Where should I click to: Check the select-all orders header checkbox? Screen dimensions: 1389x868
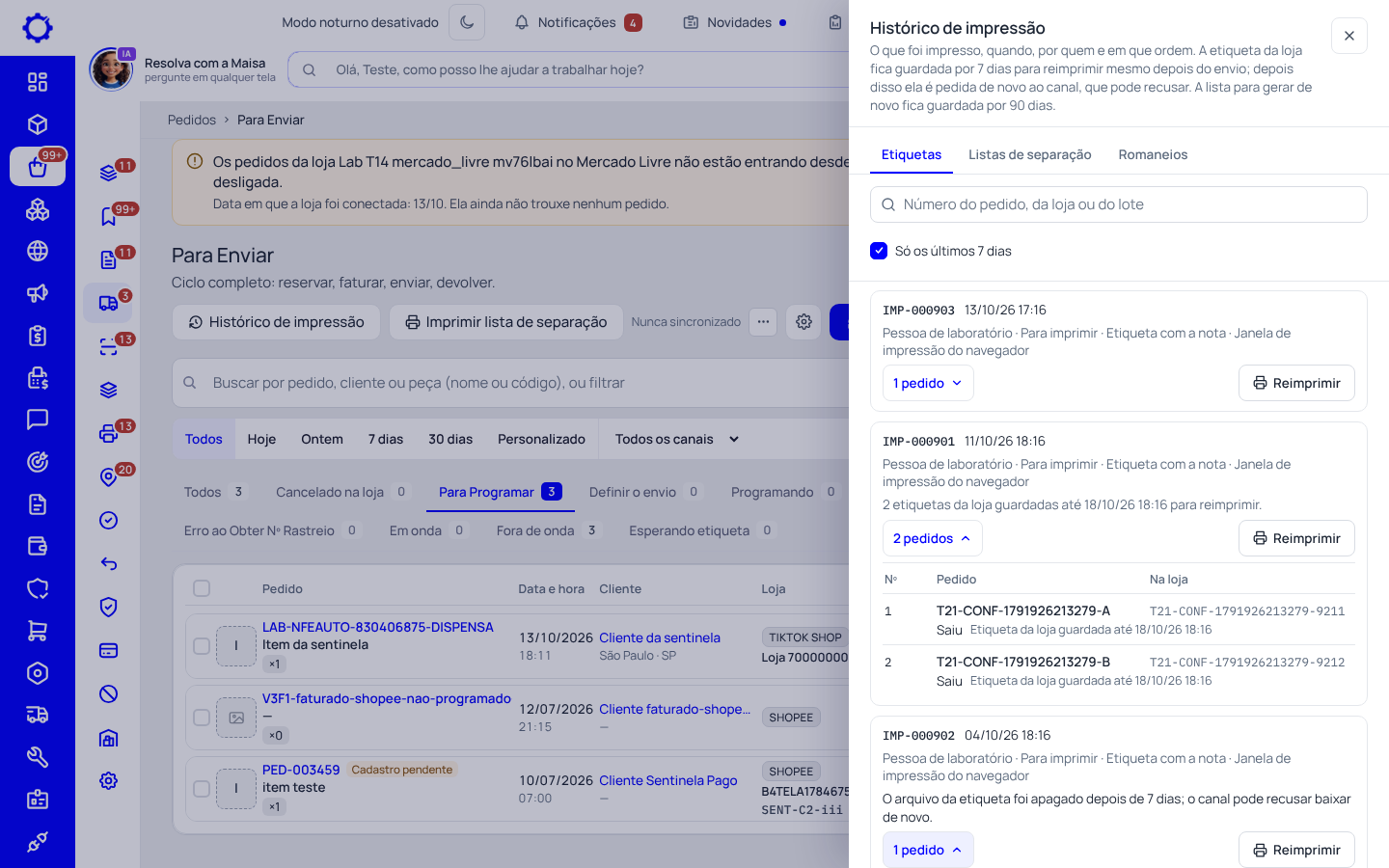(x=202, y=588)
